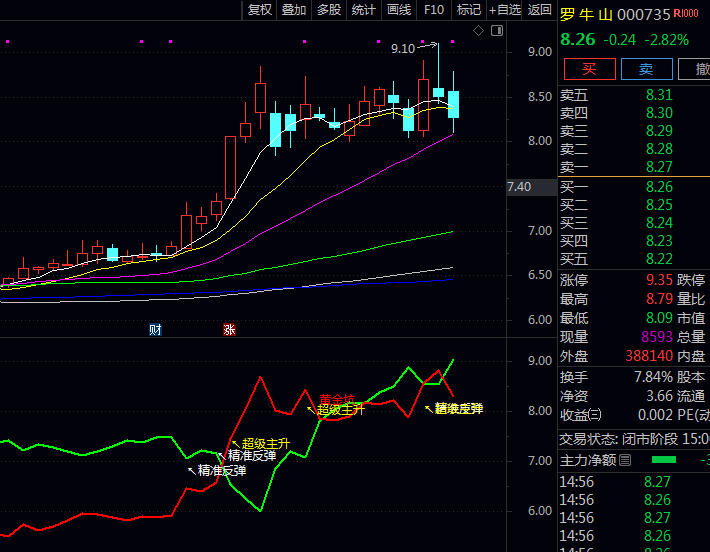Open the 统计 statistics tool
This screenshot has width=710, height=552.
click(x=364, y=10)
